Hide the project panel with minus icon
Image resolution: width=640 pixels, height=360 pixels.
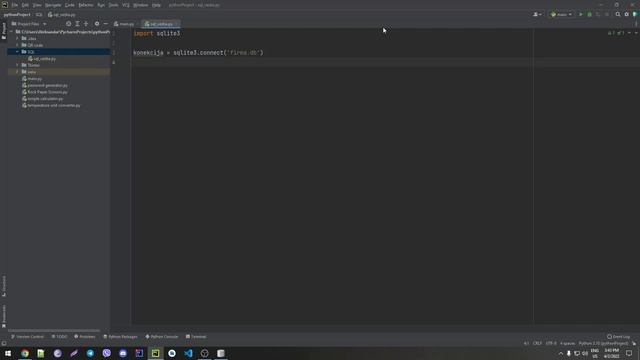click(106, 24)
